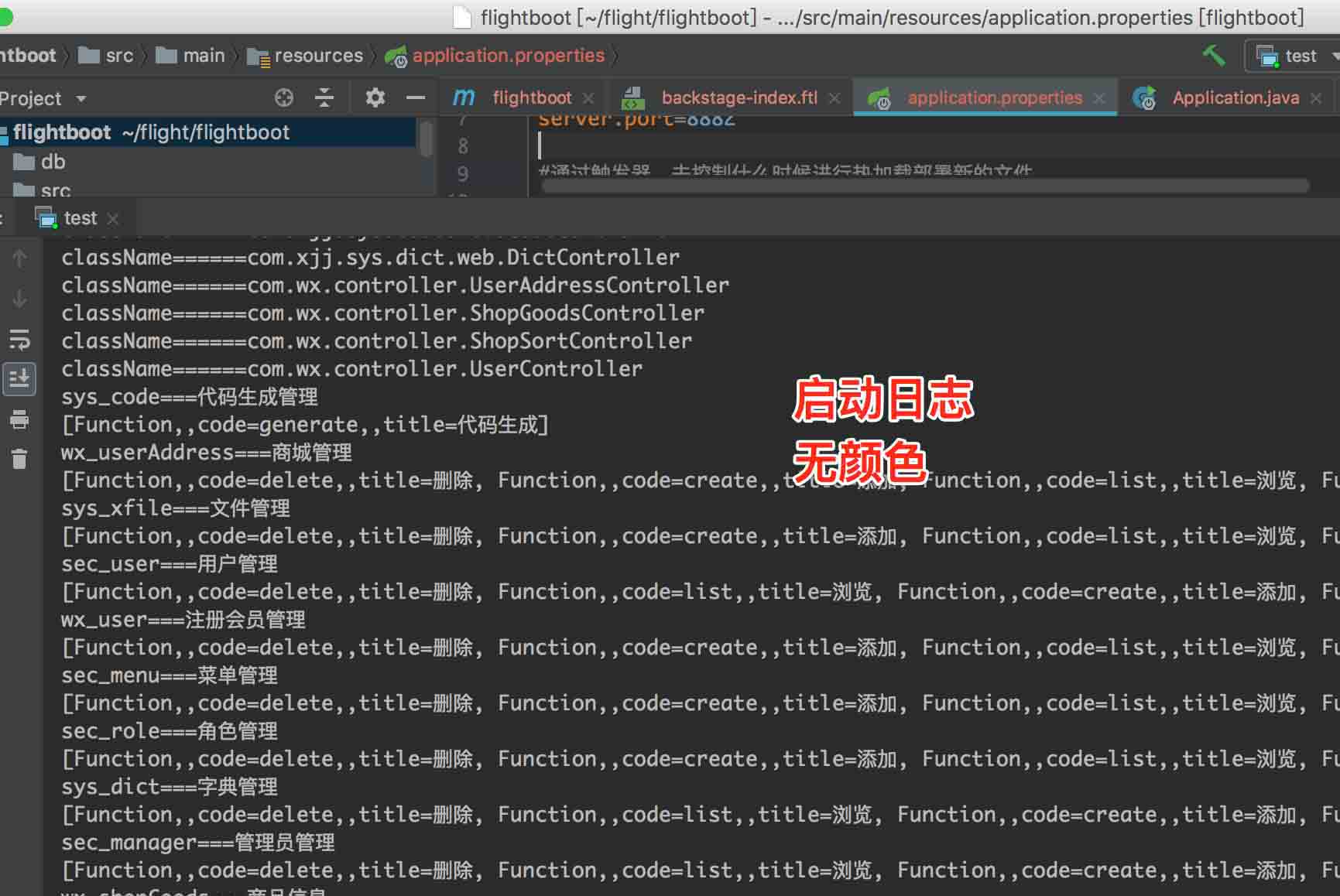Toggle scroll to end in console

pyautogui.click(x=19, y=379)
